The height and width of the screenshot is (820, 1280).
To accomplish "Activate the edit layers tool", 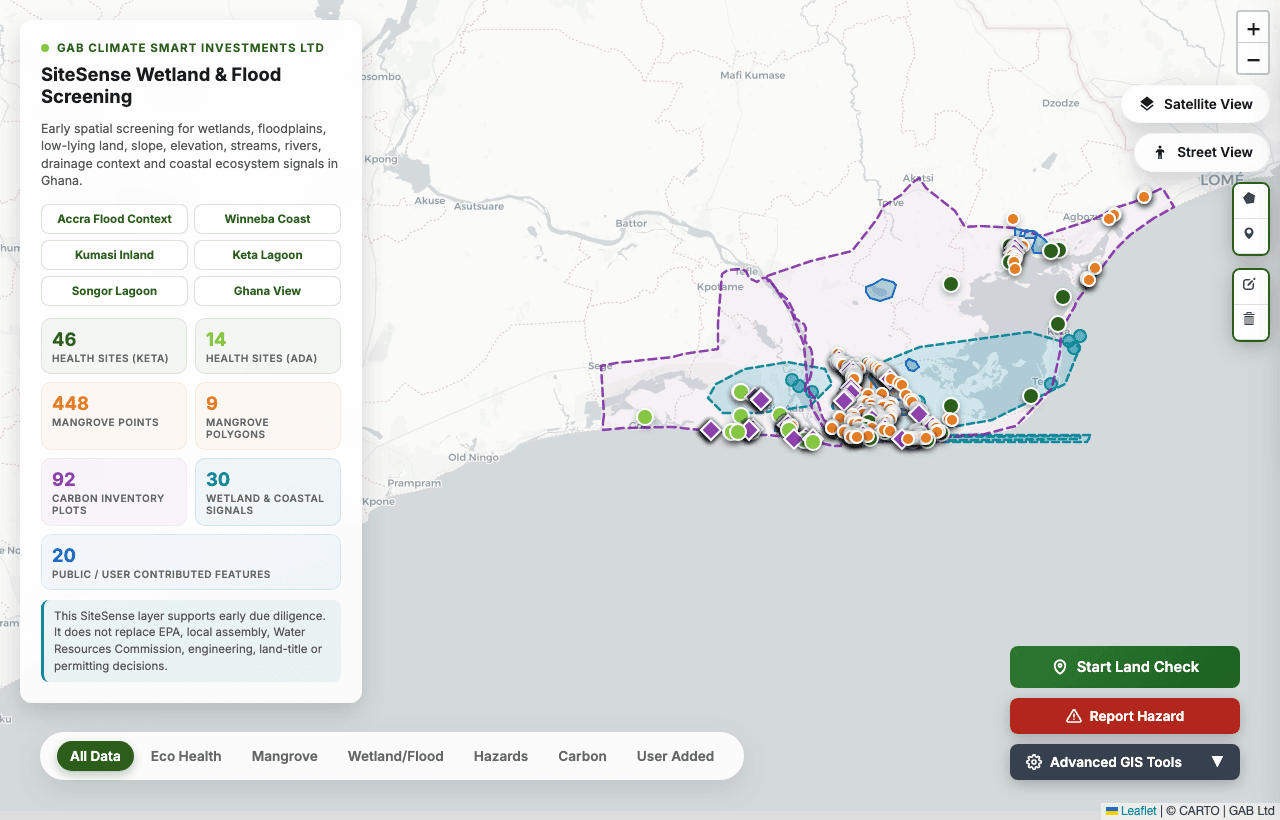I will pyautogui.click(x=1249, y=284).
